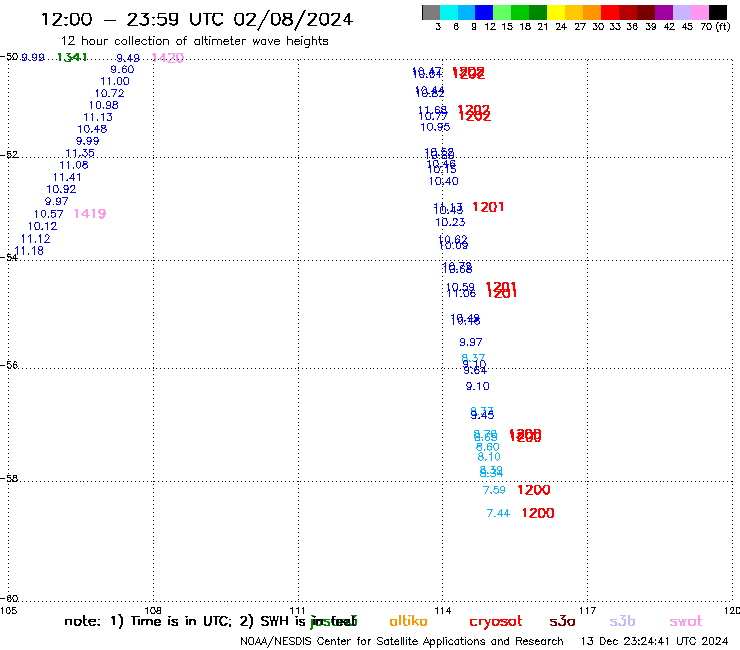Viewport: 740px width, 650px height.
Task: Click the green time label '1341'
Action: [x=72, y=57]
